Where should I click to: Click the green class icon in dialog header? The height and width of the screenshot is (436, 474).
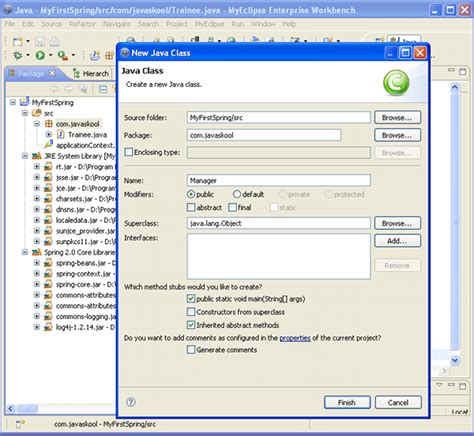(x=396, y=83)
